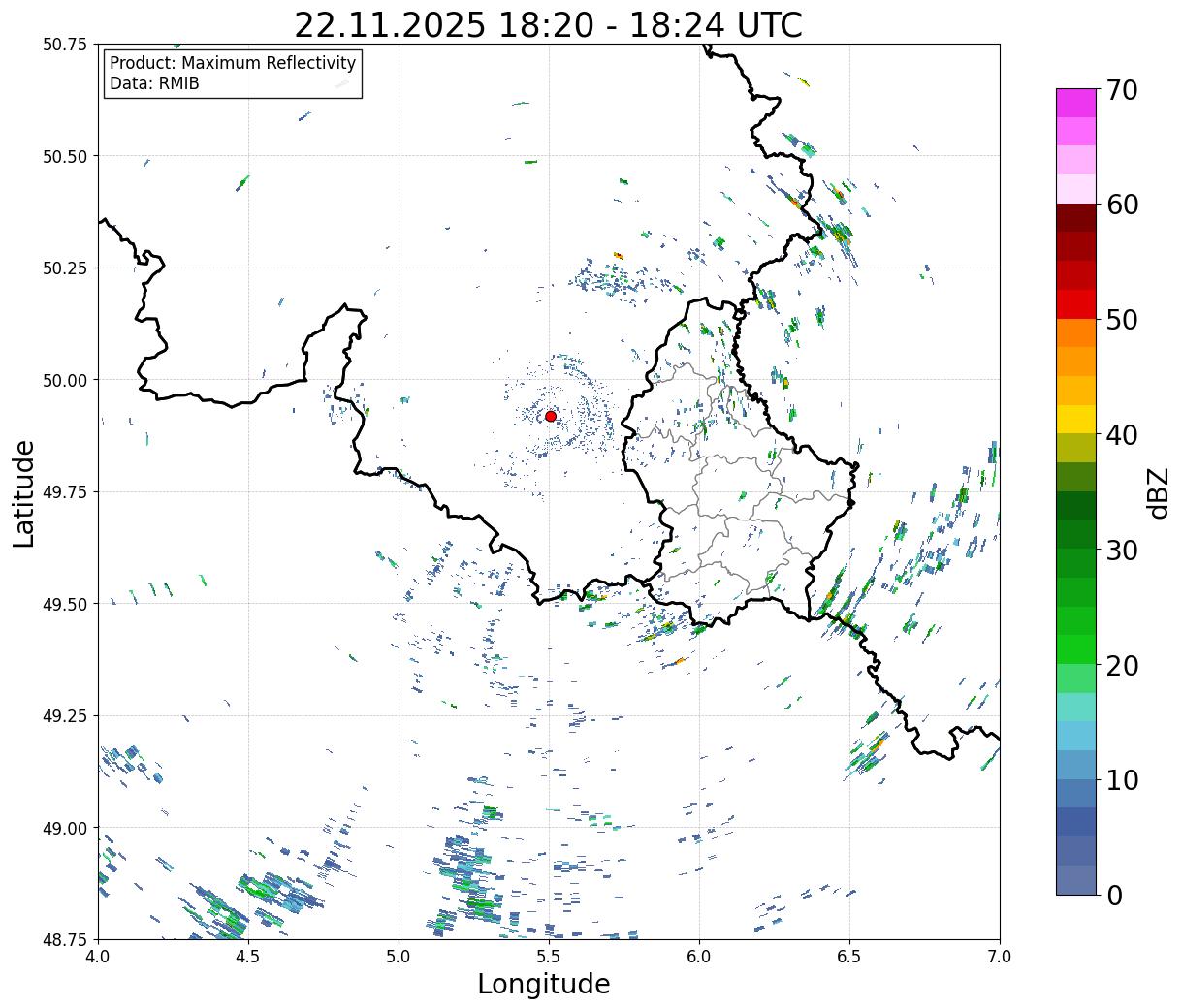The image size is (1182, 1008).
Task: Click the x-axis tick label '6.0'
Action: 699,957
